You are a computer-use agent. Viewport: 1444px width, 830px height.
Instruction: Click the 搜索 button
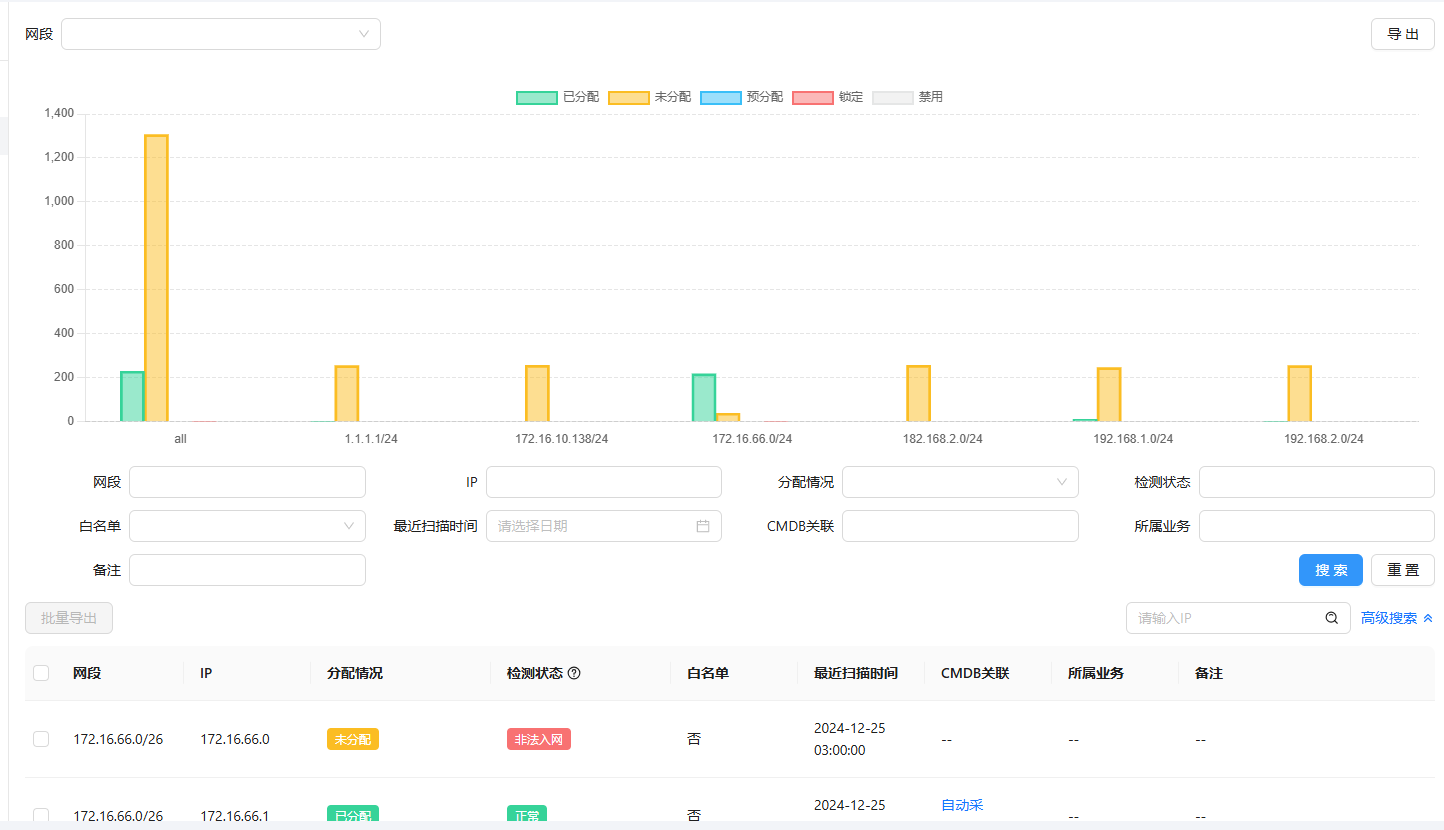click(x=1330, y=570)
